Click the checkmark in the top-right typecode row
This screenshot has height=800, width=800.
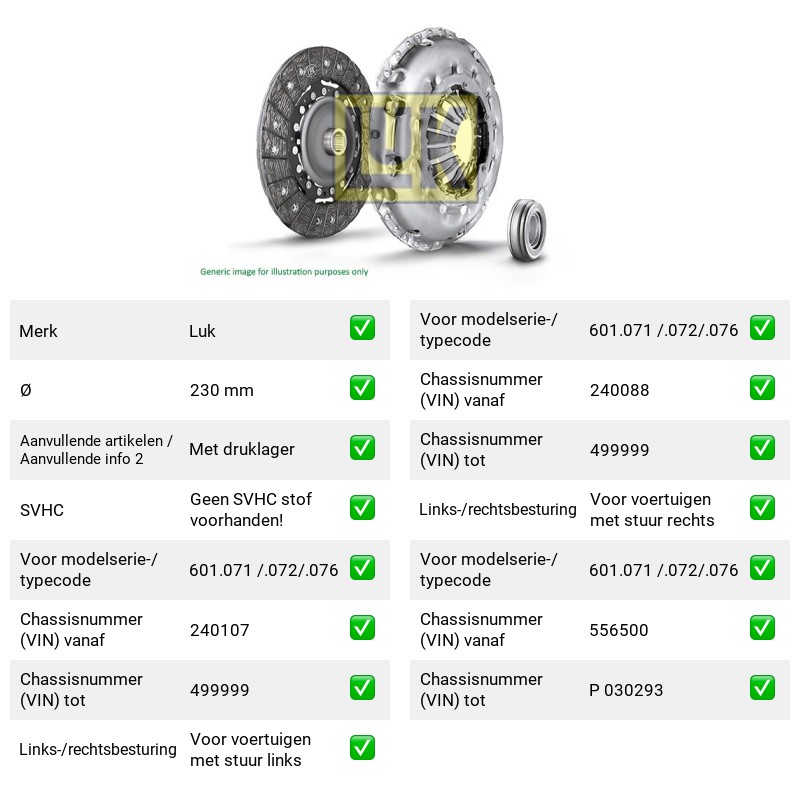762,328
